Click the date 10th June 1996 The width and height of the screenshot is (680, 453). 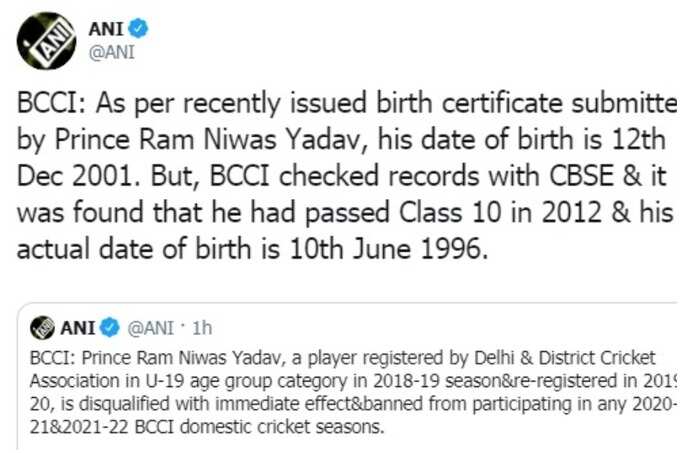385,249
